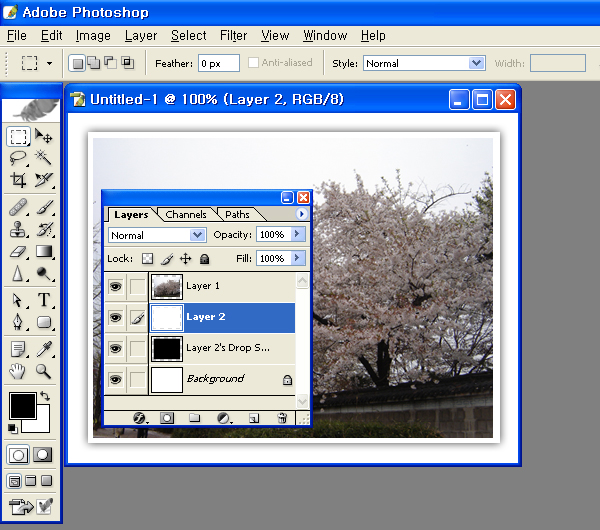Select the Blur tool
Viewport: 600px width, 530px height.
18,273
